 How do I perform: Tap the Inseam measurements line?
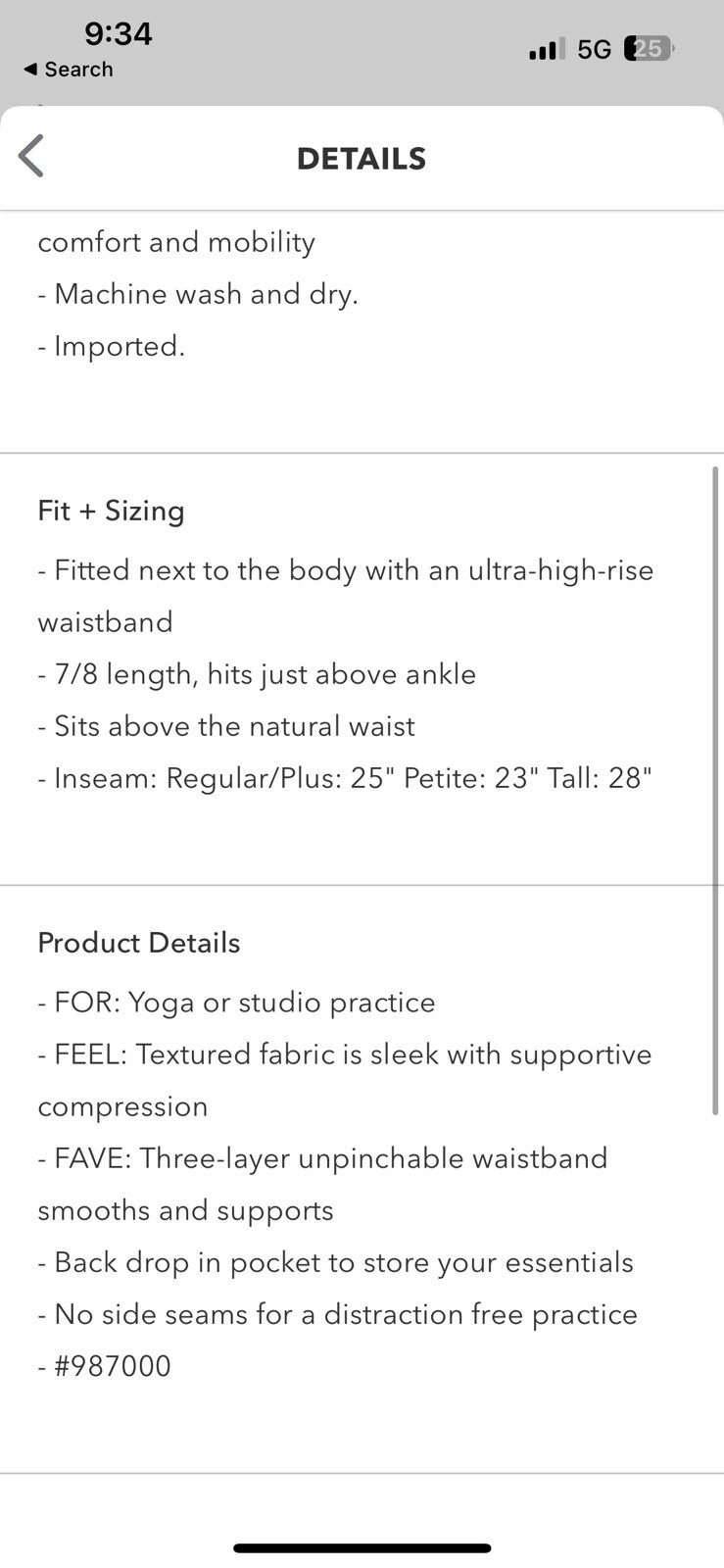[345, 778]
